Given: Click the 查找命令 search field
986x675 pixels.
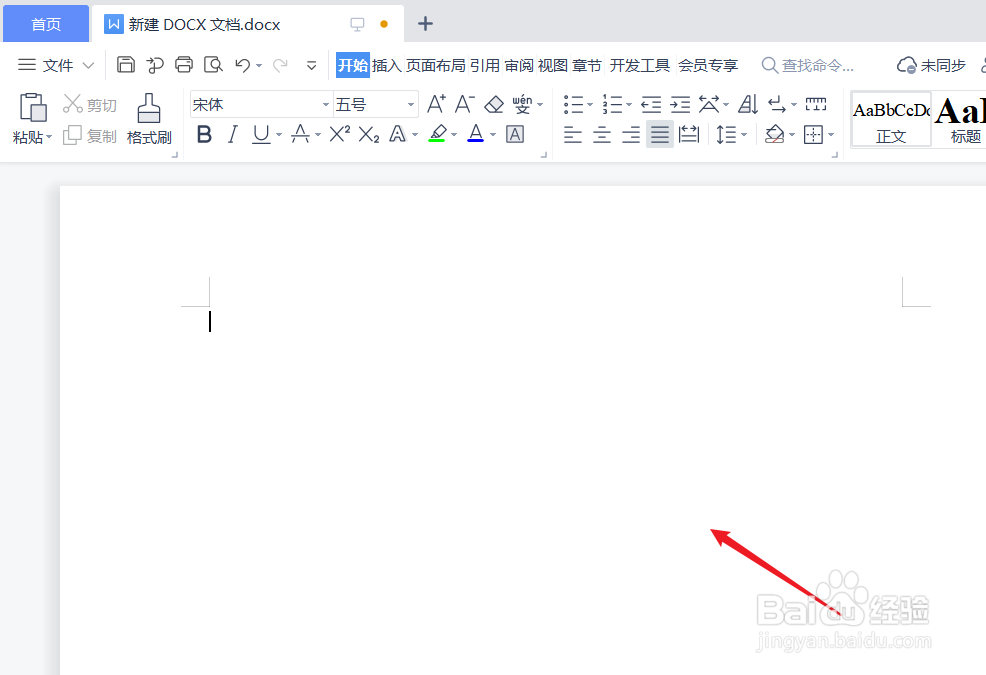Looking at the screenshot, I should (808, 65).
